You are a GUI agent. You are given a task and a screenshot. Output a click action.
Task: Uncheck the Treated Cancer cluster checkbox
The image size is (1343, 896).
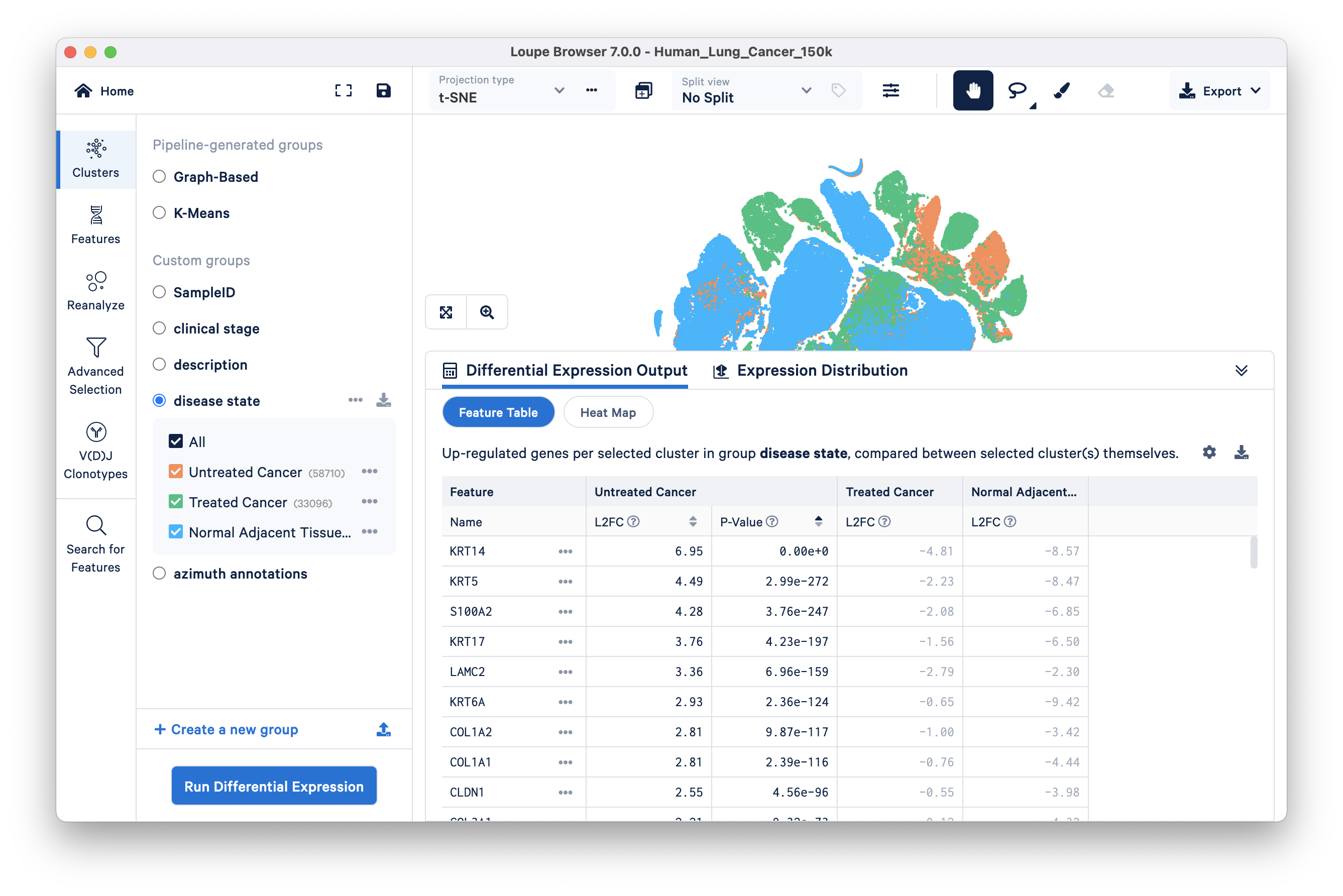pyautogui.click(x=175, y=502)
